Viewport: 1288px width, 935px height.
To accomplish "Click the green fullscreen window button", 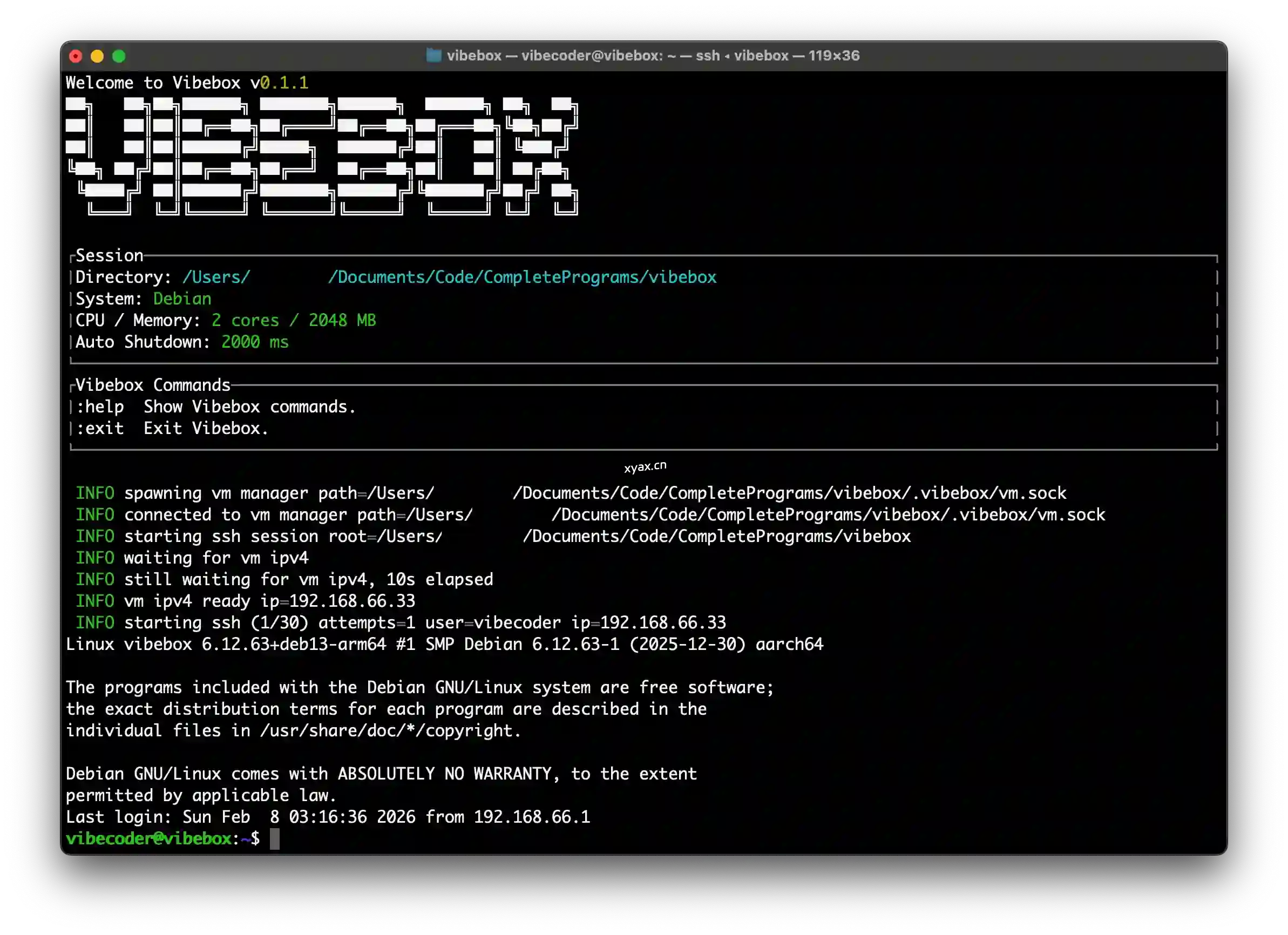I will click(x=119, y=56).
